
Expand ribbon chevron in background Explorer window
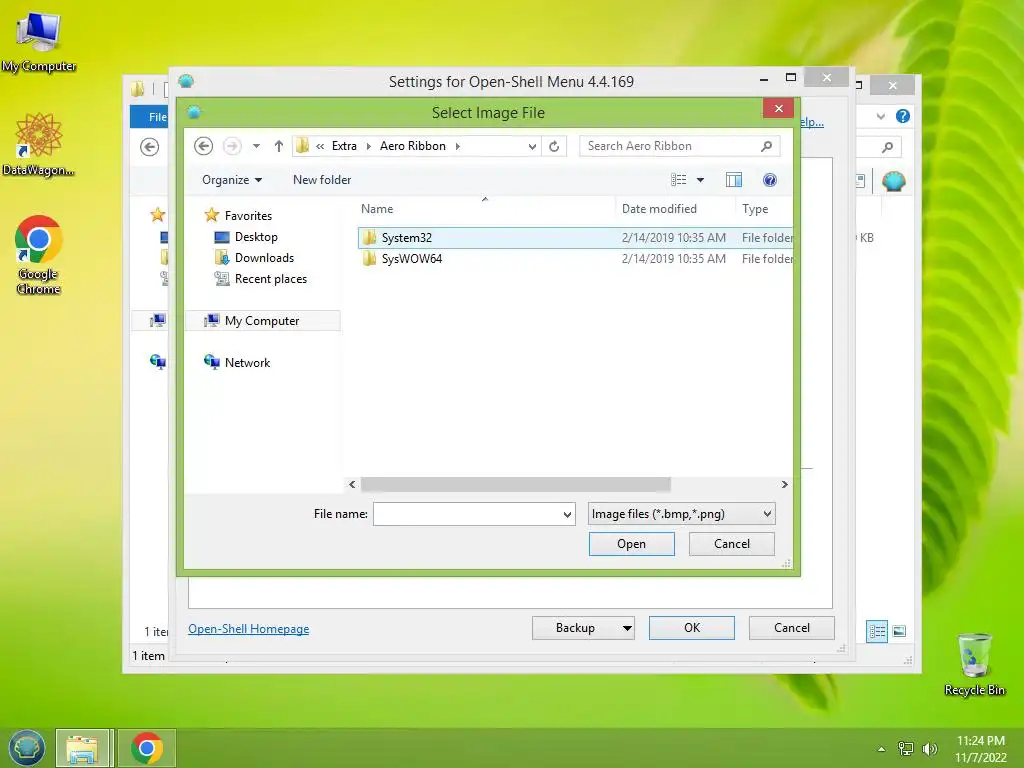(881, 117)
